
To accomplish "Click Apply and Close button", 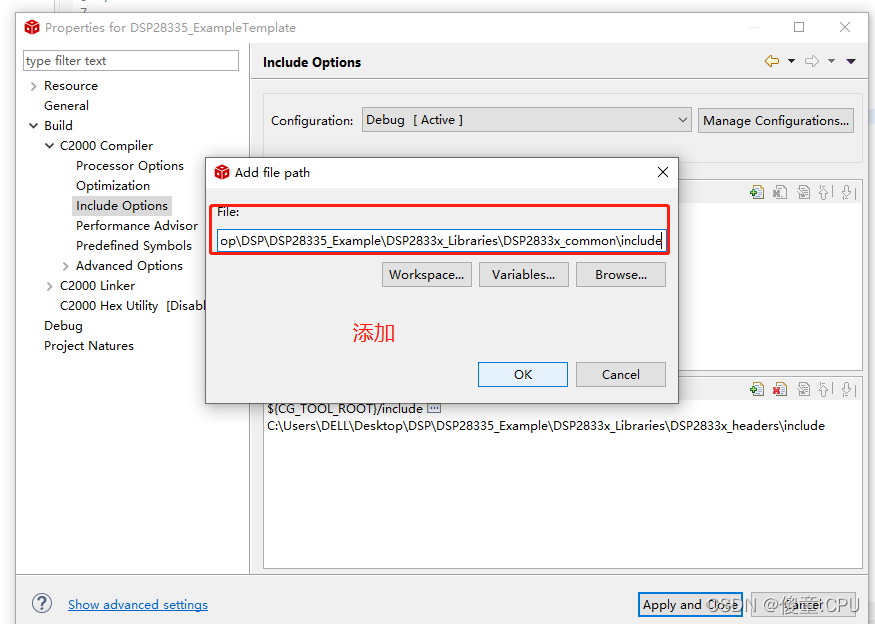I will click(690, 604).
